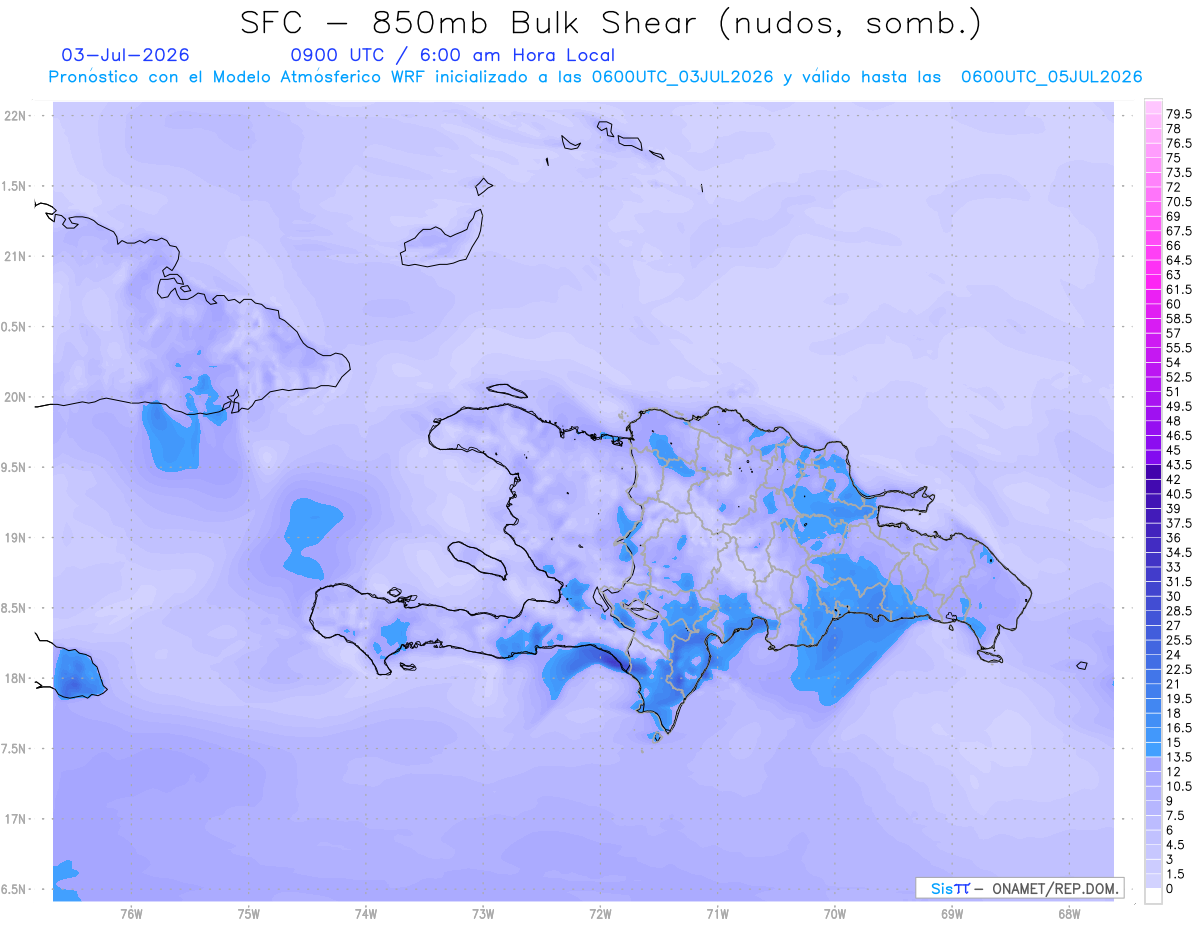Click the '20N' latitude label

coord(17,397)
